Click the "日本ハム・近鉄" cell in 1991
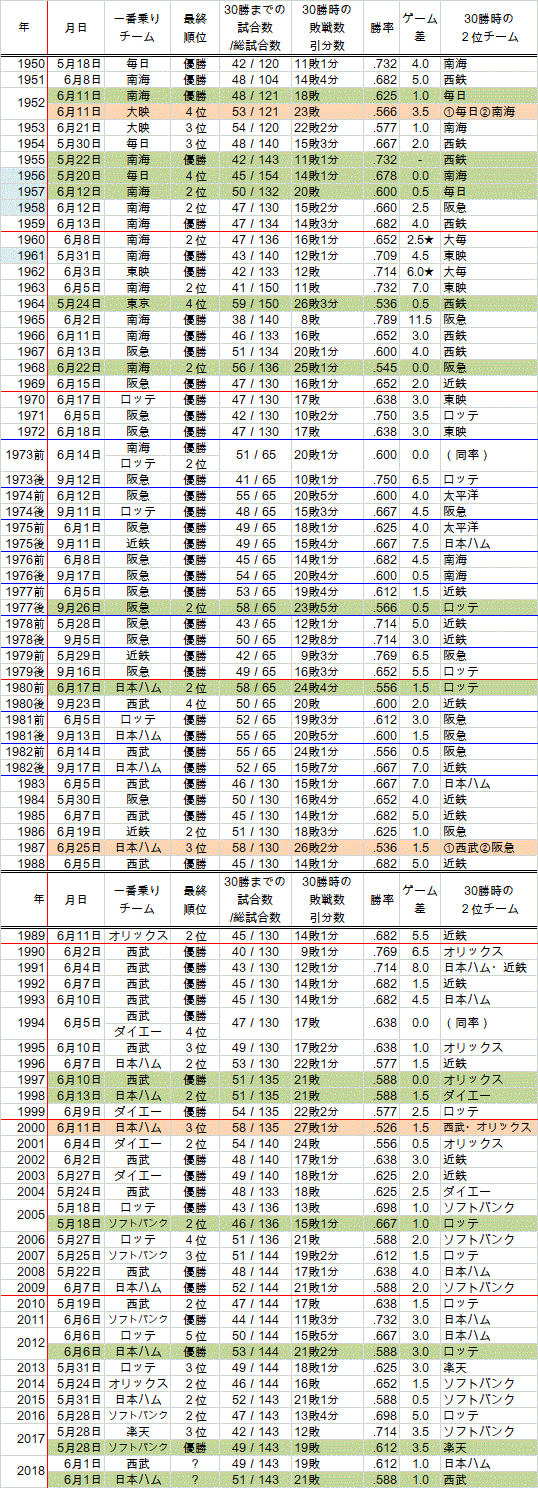This screenshot has width=538, height=1488. click(x=489, y=967)
